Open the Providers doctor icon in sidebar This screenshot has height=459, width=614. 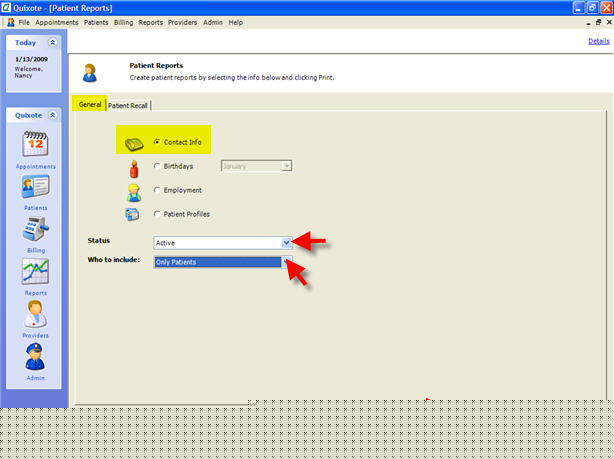[35, 314]
